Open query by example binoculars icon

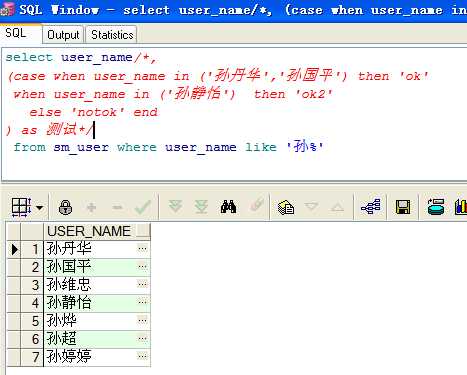(x=228, y=207)
